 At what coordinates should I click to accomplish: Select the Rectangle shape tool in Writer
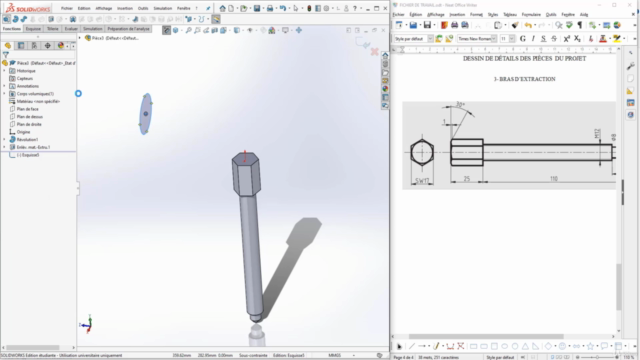point(473,346)
